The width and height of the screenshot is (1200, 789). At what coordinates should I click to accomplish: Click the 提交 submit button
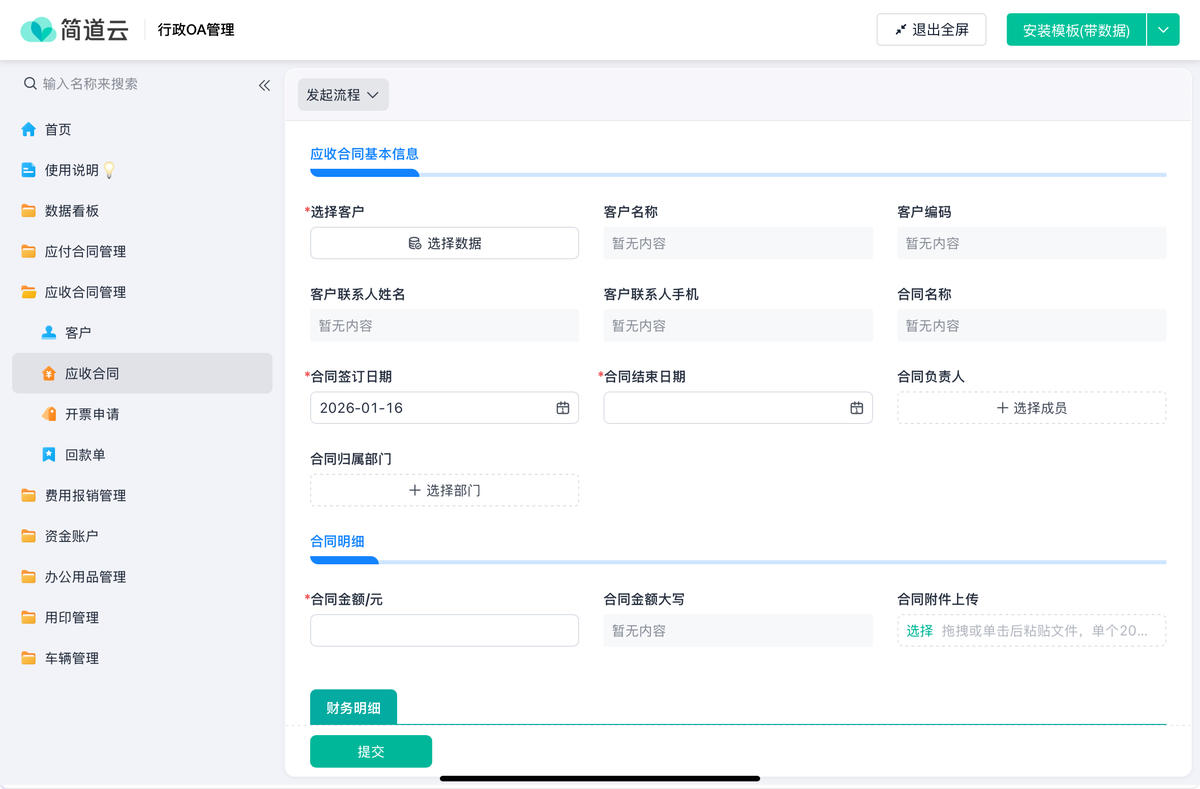click(x=370, y=751)
